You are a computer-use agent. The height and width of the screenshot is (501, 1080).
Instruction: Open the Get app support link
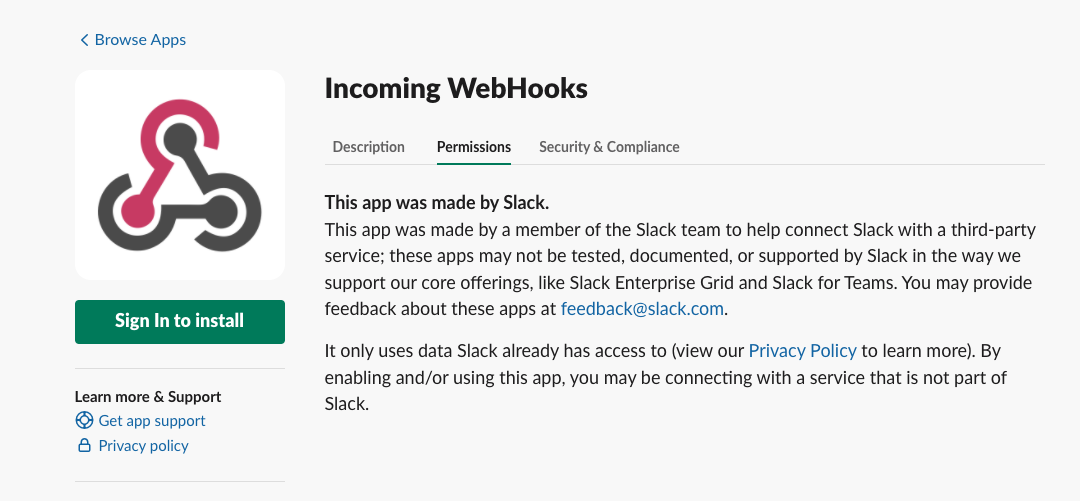click(x=152, y=420)
